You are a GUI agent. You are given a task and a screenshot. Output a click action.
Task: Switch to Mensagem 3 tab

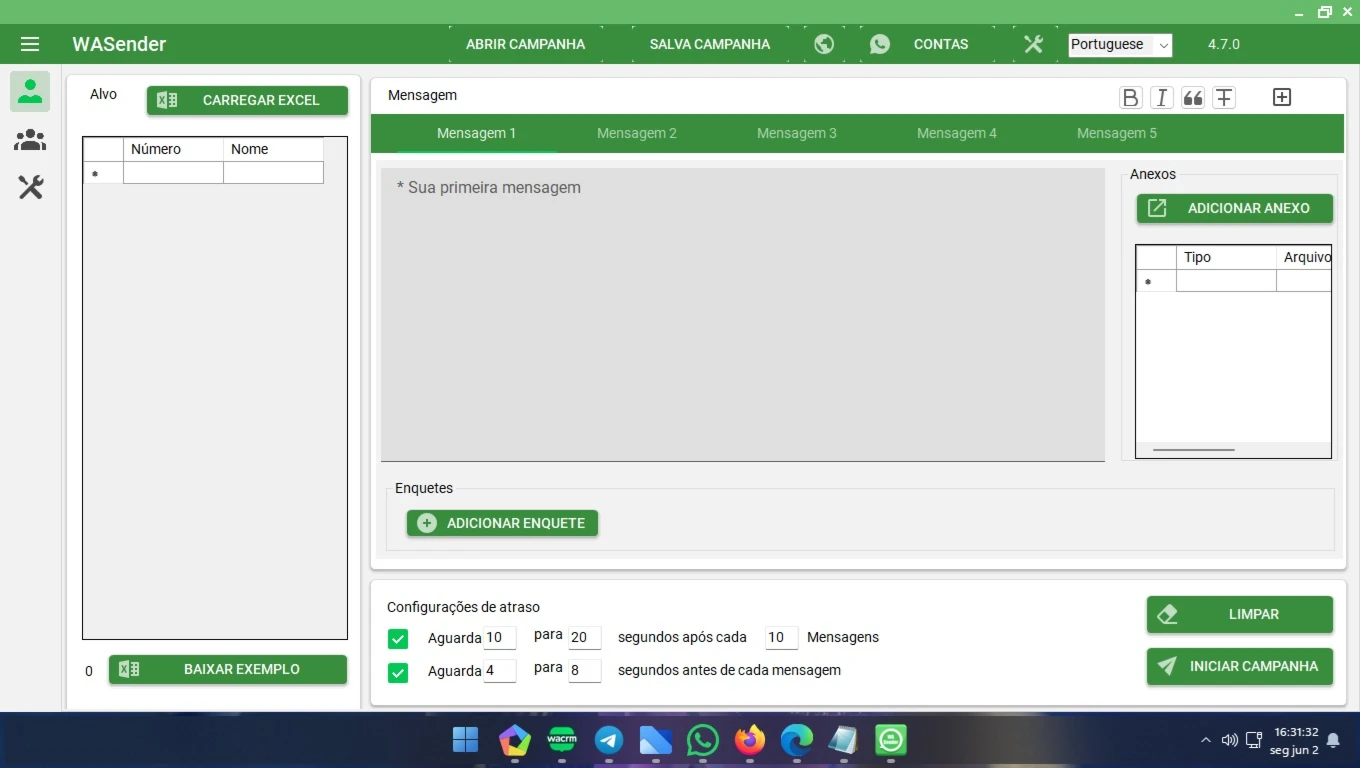pyautogui.click(x=797, y=134)
